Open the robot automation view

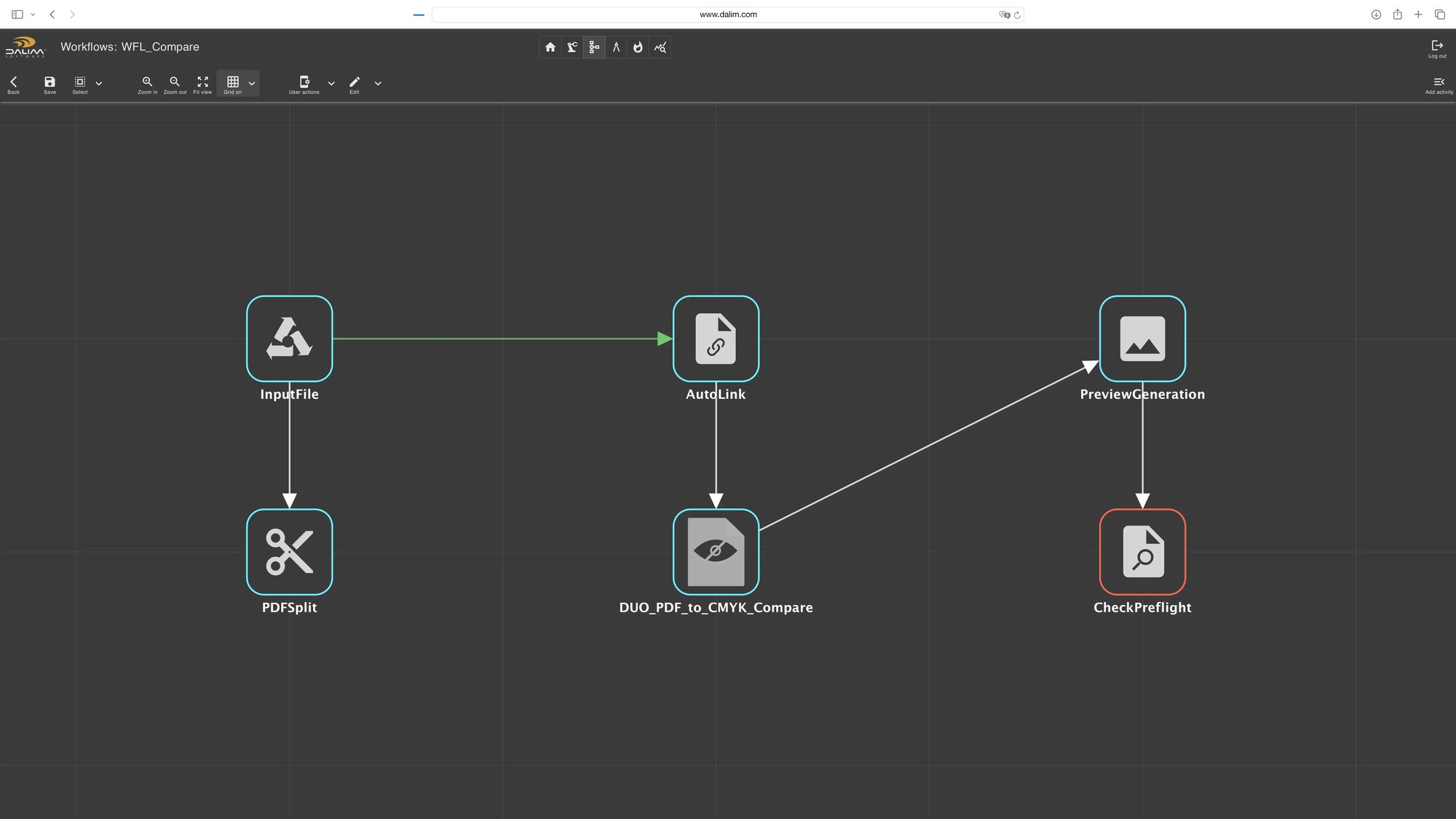(571, 47)
